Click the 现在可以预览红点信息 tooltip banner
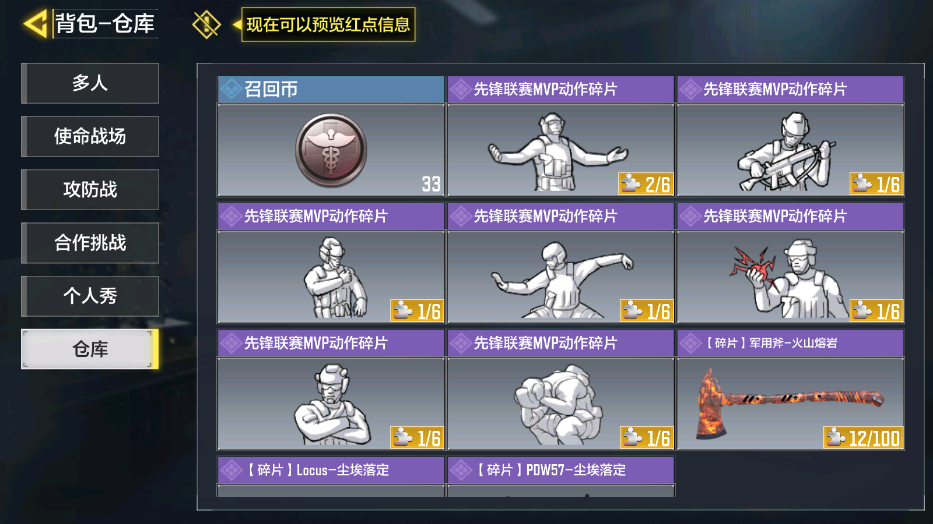The image size is (933, 524). click(328, 24)
